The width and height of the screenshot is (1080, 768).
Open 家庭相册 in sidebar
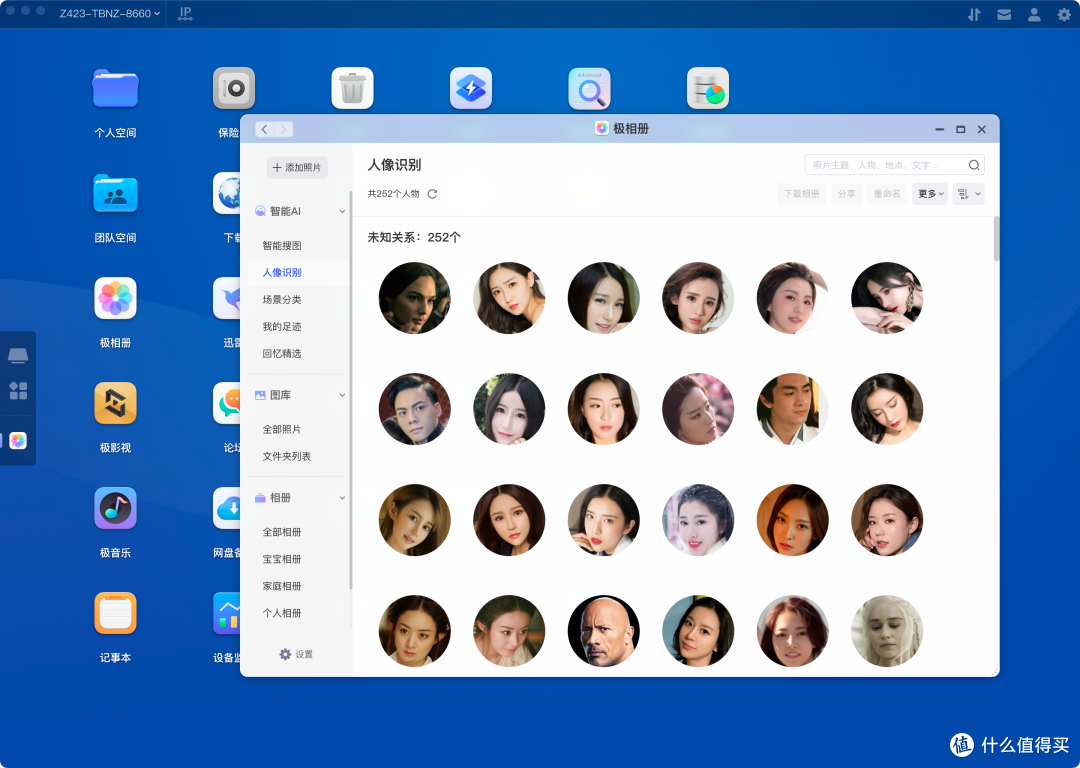(x=282, y=585)
